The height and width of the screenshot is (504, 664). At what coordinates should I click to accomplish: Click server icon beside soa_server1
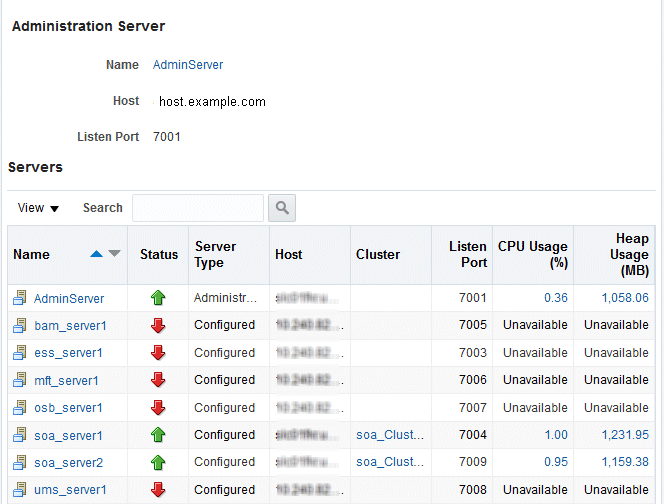[x=19, y=435]
